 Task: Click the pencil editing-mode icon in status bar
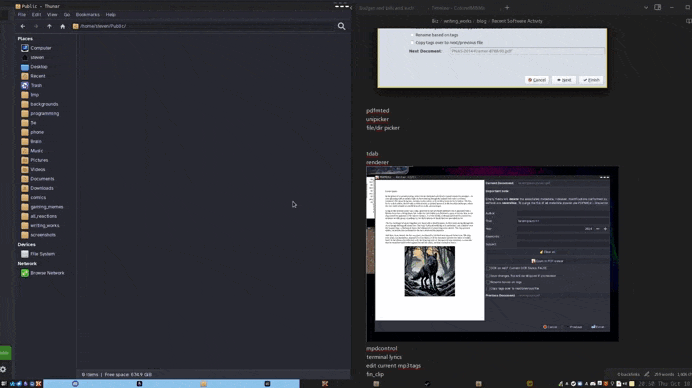pos(647,374)
